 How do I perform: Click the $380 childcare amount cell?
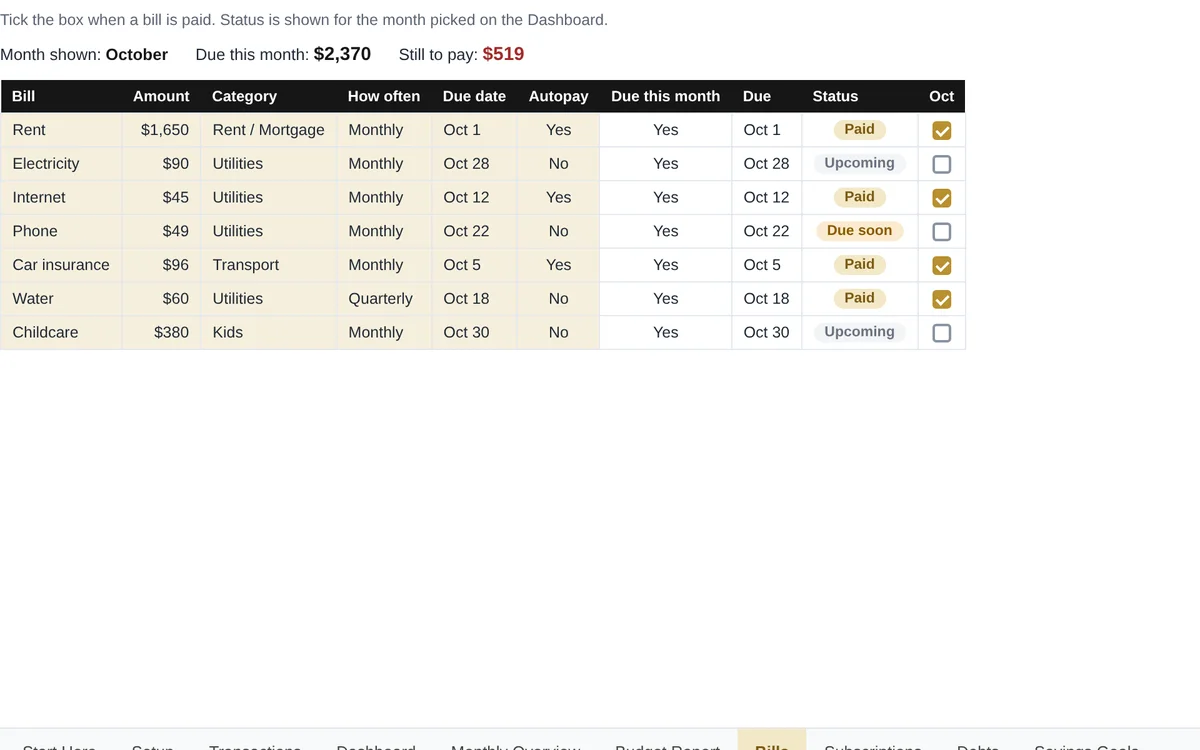pyautogui.click(x=161, y=332)
